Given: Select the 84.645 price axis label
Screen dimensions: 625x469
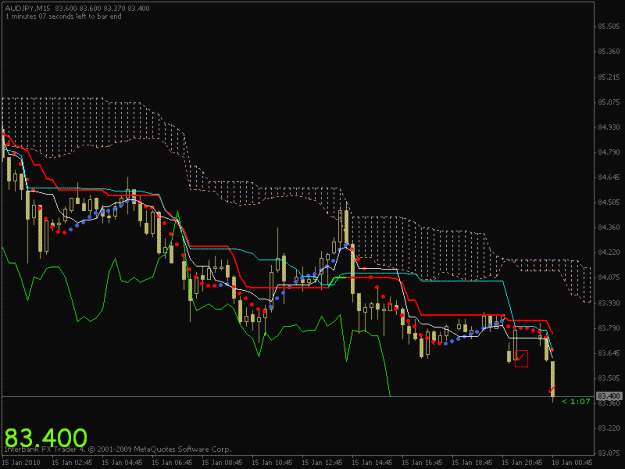Looking at the screenshot, I should pyautogui.click(x=609, y=177).
